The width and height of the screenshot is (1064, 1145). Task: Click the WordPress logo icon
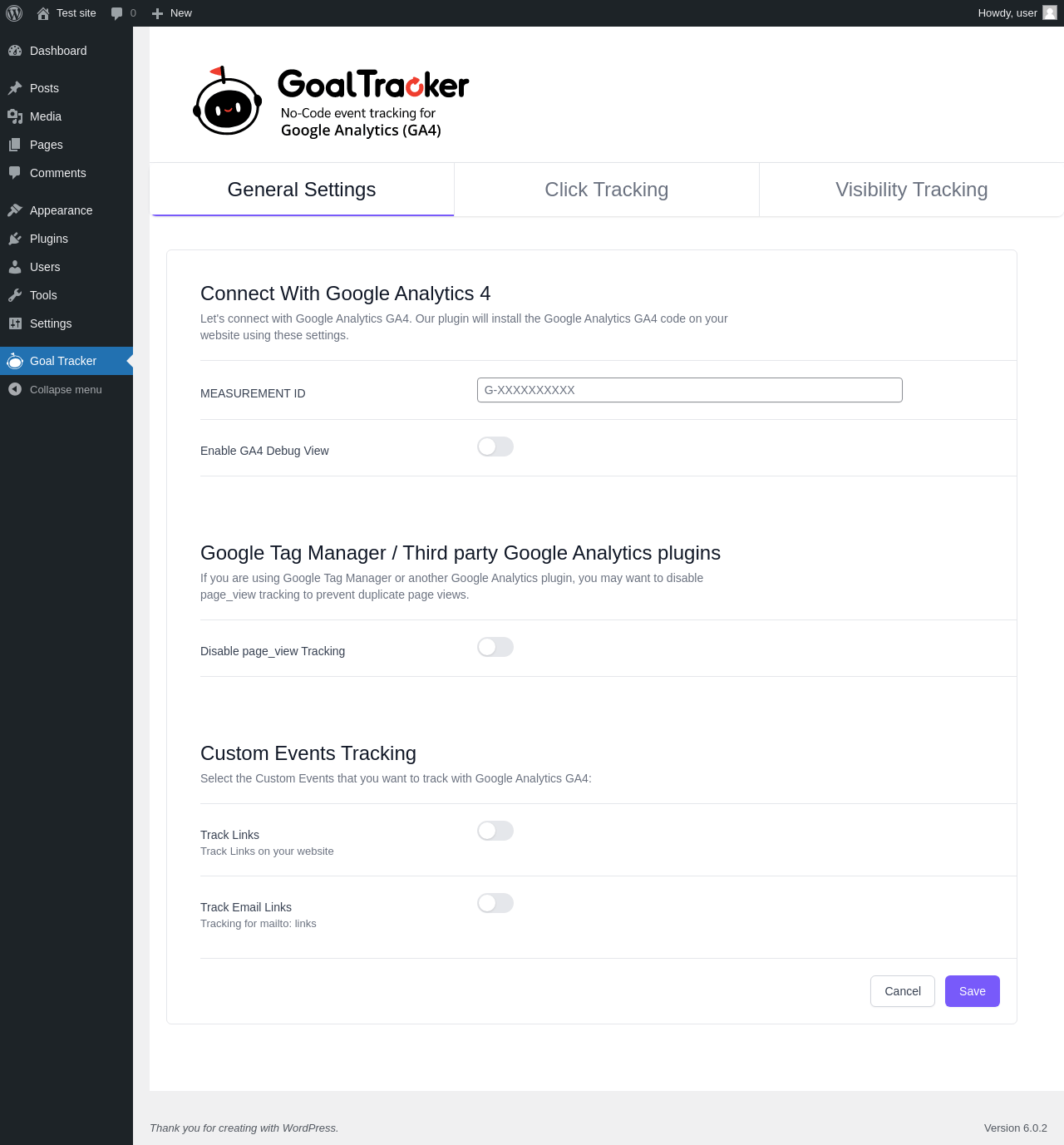pyautogui.click(x=14, y=13)
